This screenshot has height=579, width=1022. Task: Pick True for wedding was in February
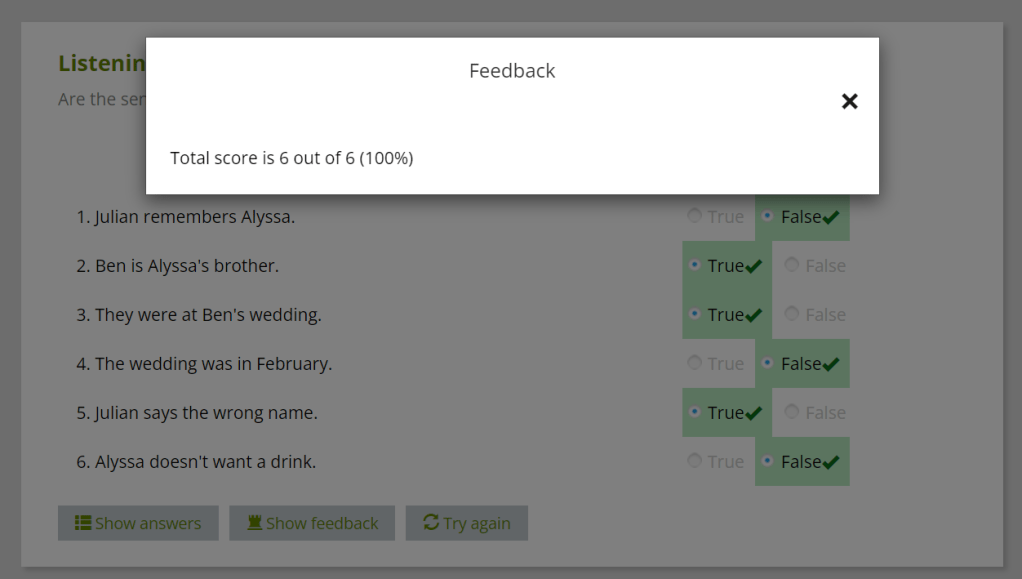click(x=695, y=363)
